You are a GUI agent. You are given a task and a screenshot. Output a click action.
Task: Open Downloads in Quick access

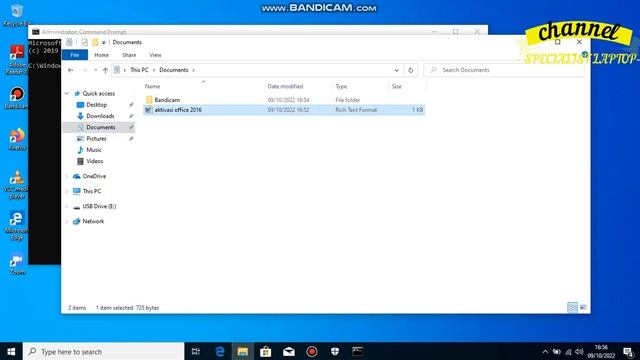tap(100, 116)
